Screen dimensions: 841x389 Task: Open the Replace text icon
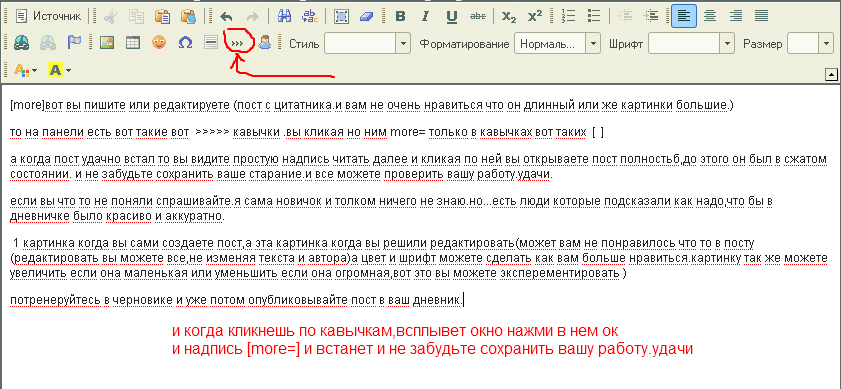tap(310, 16)
